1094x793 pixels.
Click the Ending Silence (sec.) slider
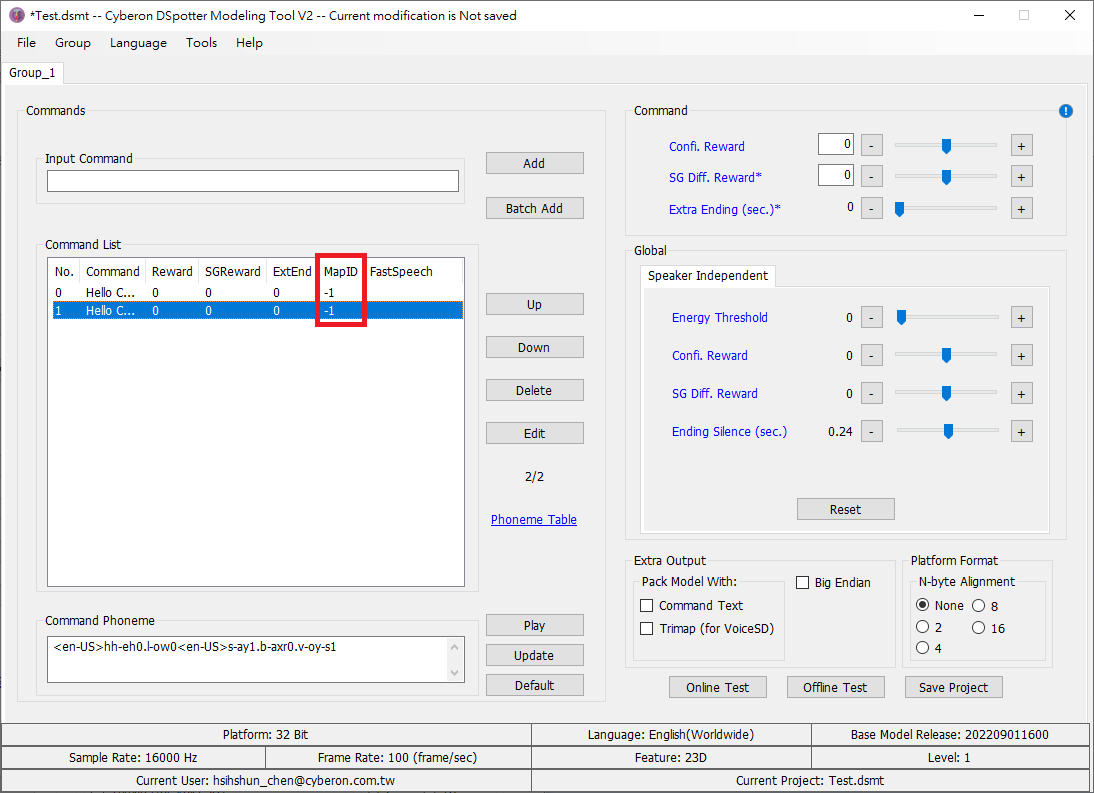947,432
